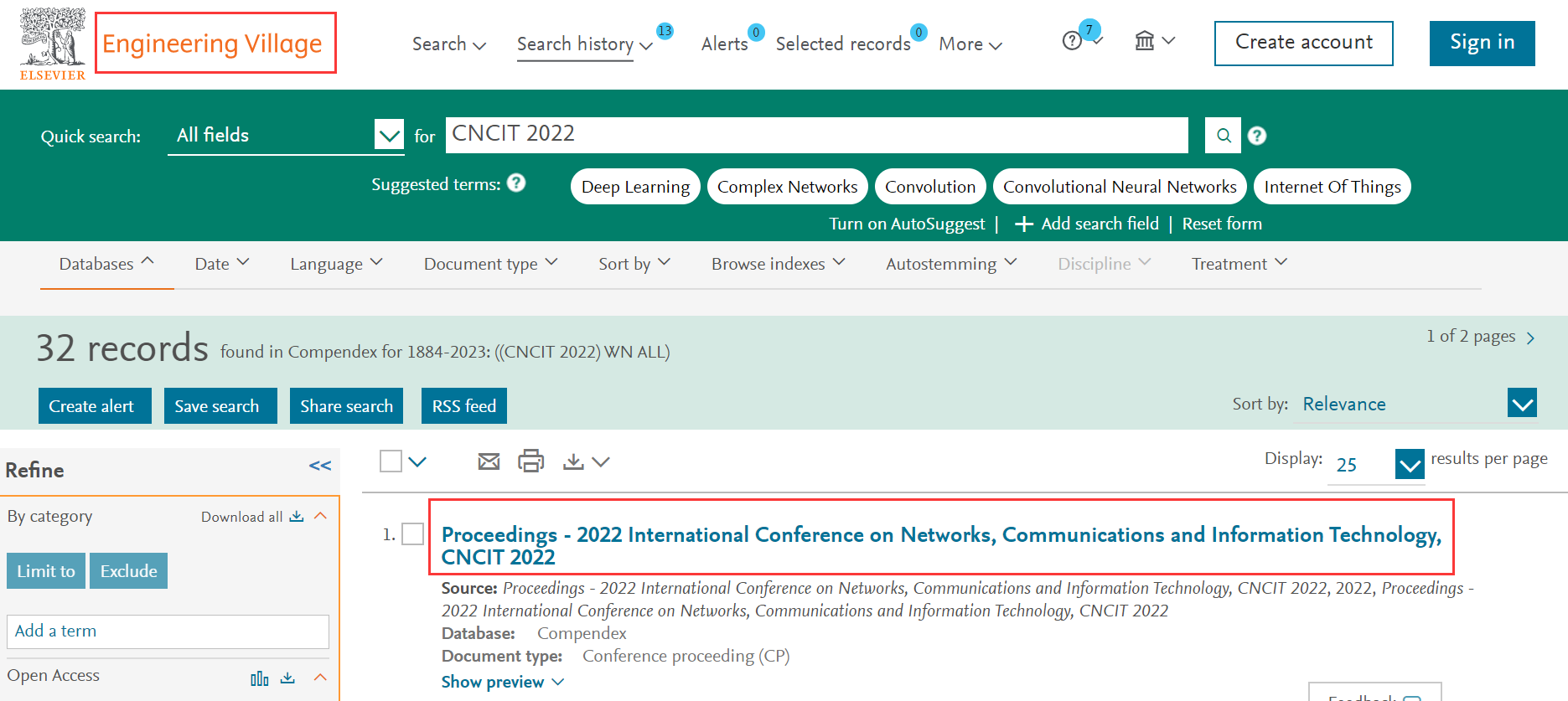Click Exclude button

click(x=128, y=570)
